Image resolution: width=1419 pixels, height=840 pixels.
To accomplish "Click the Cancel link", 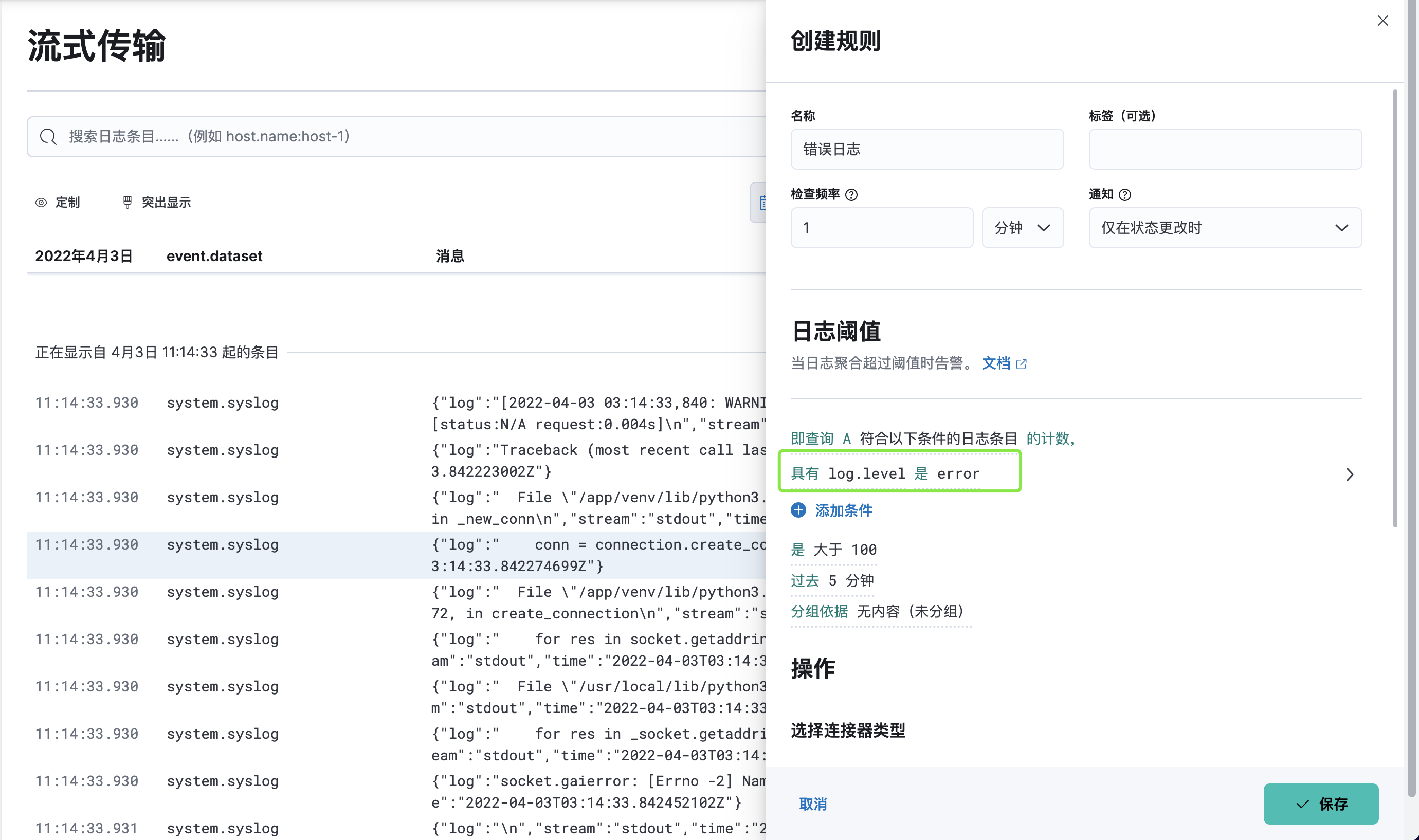I will click(x=813, y=804).
